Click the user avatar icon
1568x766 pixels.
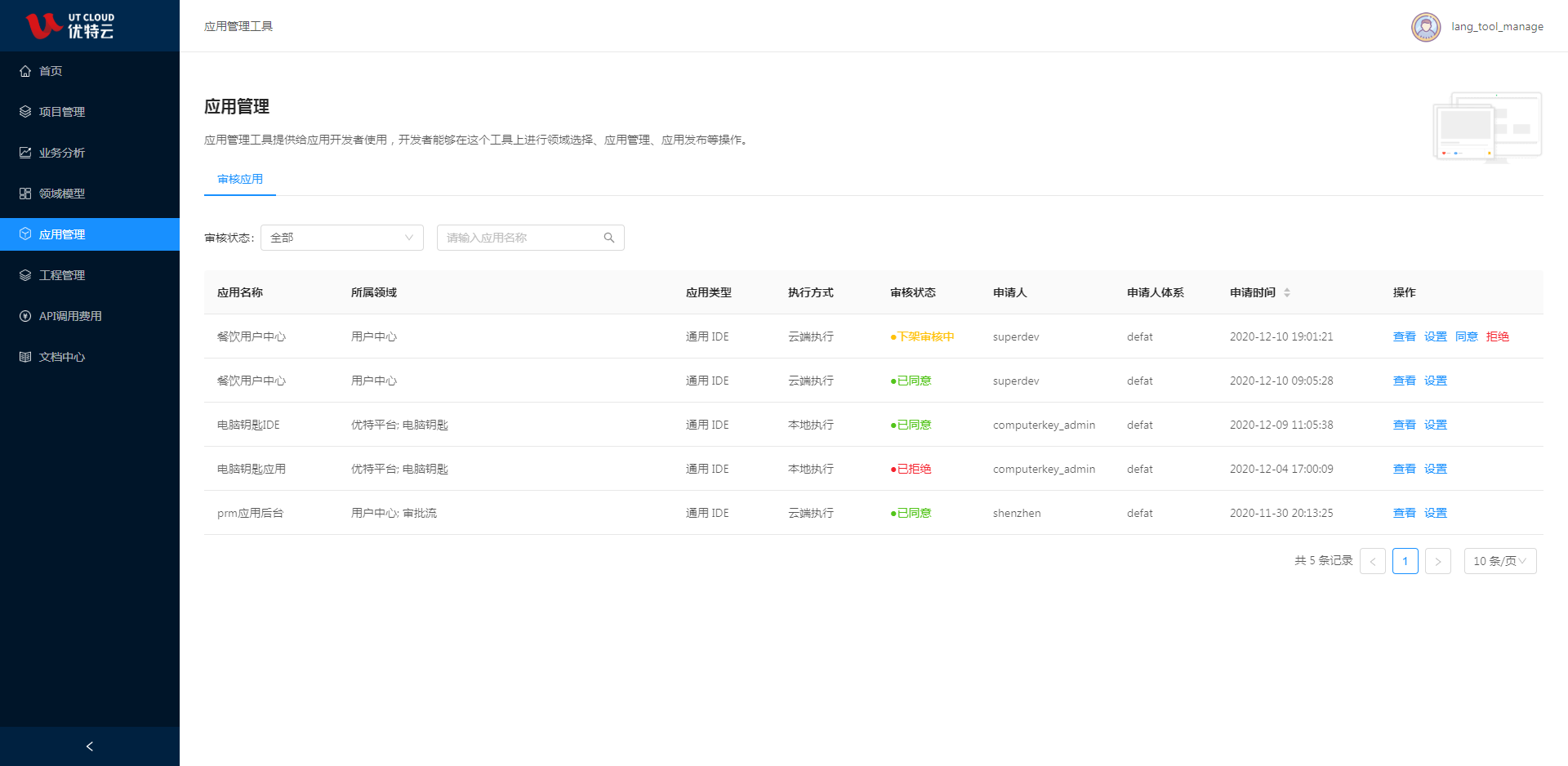click(x=1426, y=27)
